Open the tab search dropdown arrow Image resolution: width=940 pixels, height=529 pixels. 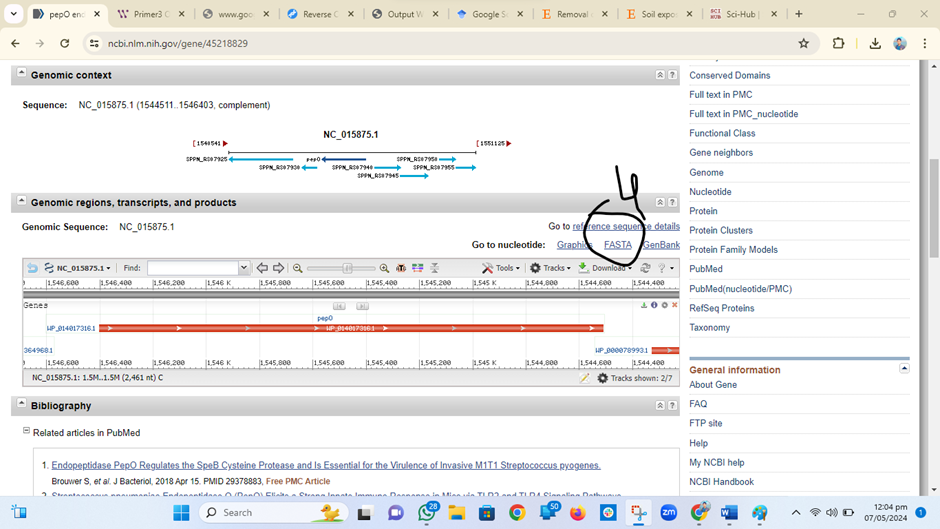[x=13, y=14]
